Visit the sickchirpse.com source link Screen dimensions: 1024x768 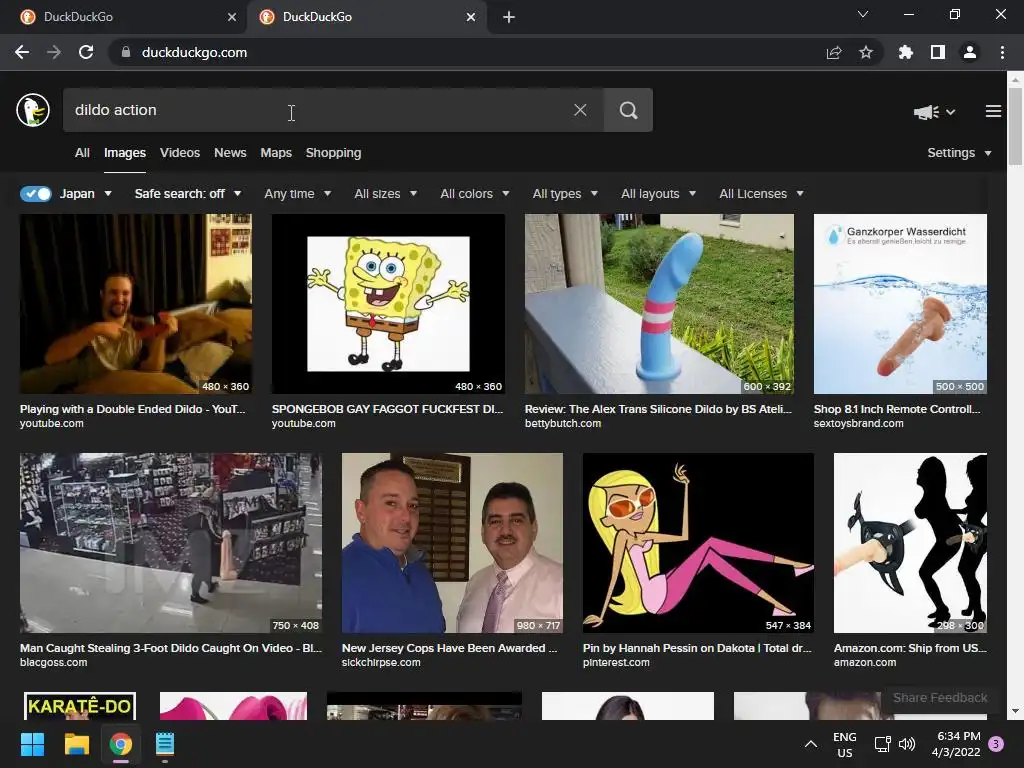click(x=381, y=662)
